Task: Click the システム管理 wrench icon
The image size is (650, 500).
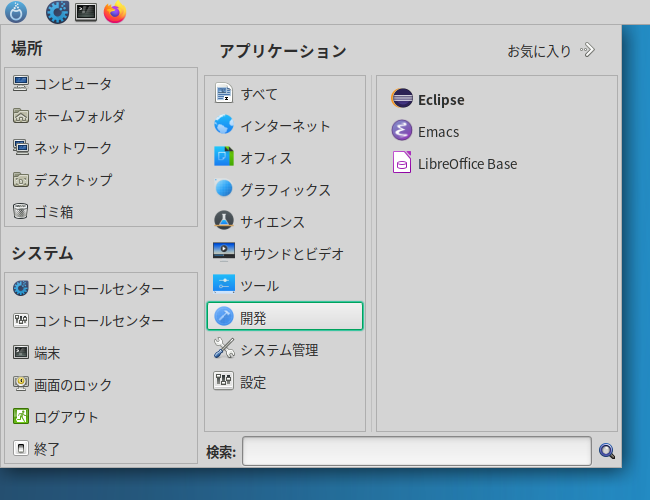Action: coord(224,348)
